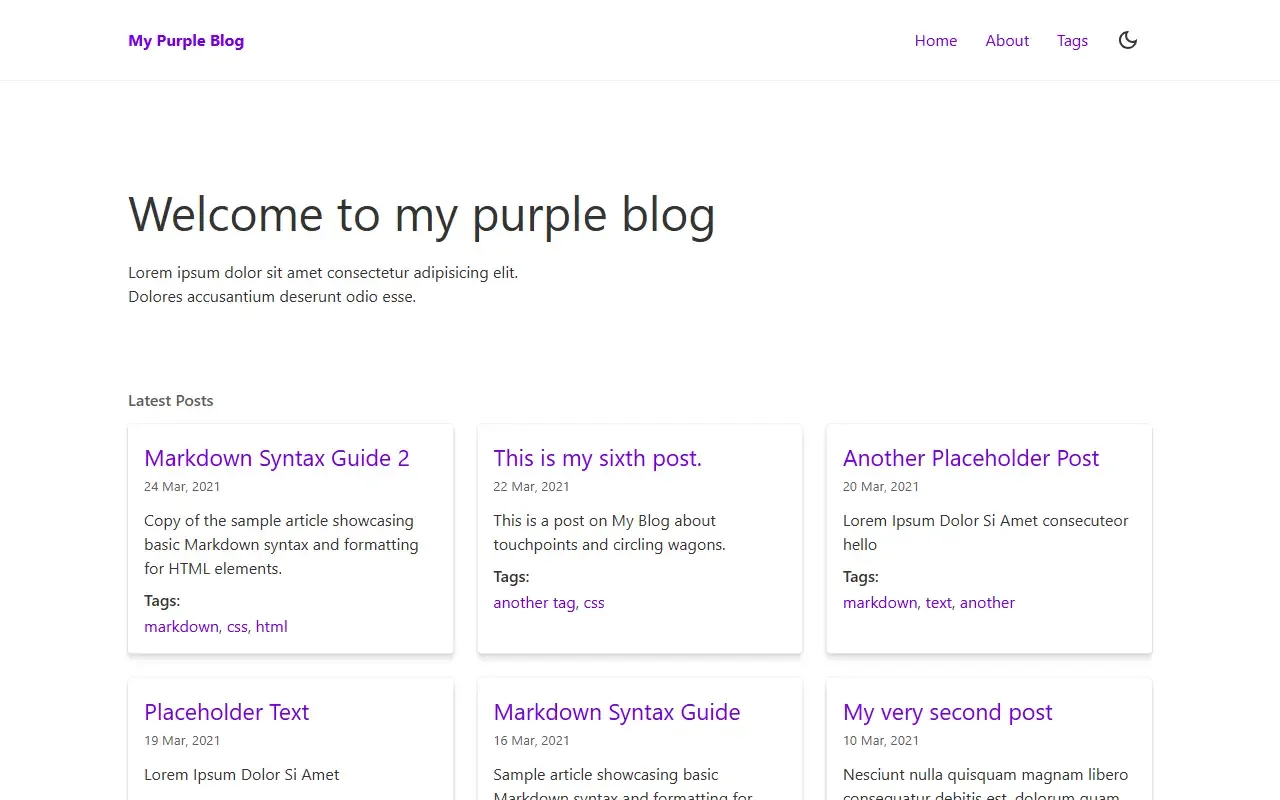Open the Placeholder Text post
Image resolution: width=1280 pixels, height=800 pixels.
point(227,712)
